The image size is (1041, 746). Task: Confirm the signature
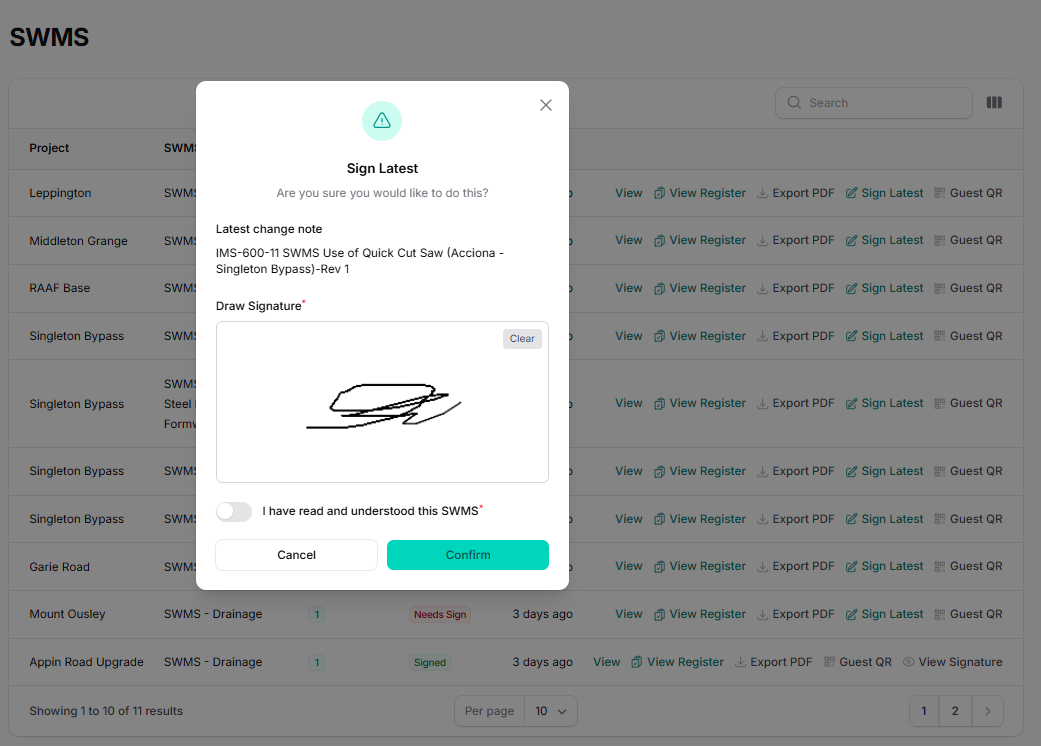click(x=467, y=555)
